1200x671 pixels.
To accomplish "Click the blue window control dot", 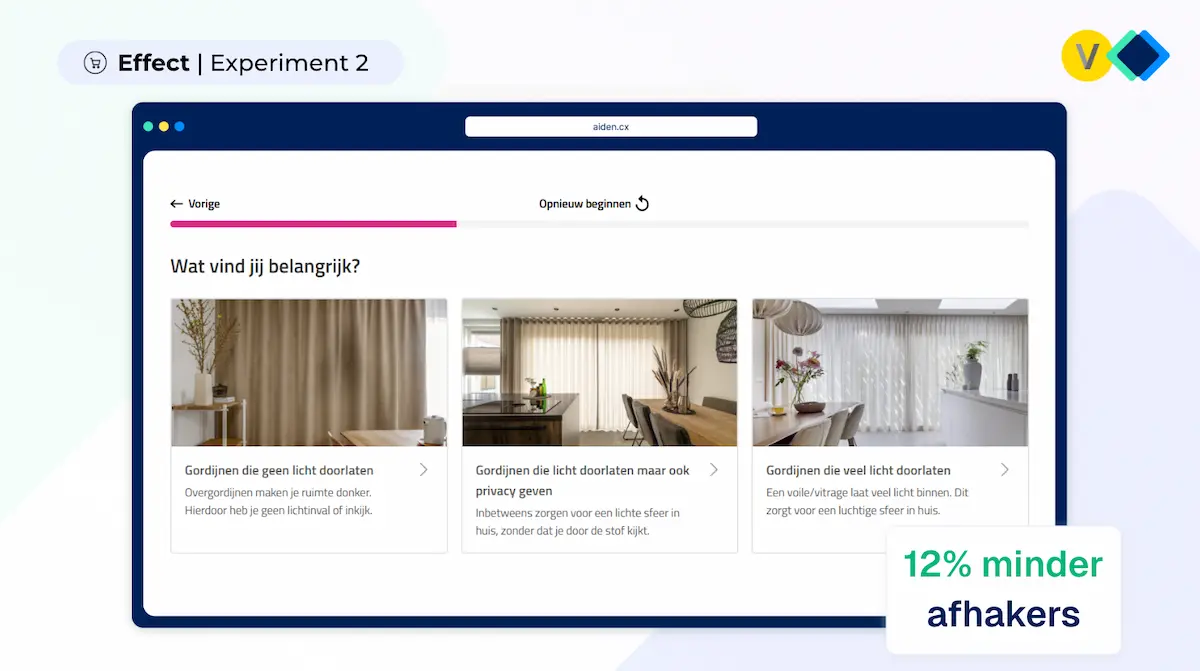I will pyautogui.click(x=180, y=127).
